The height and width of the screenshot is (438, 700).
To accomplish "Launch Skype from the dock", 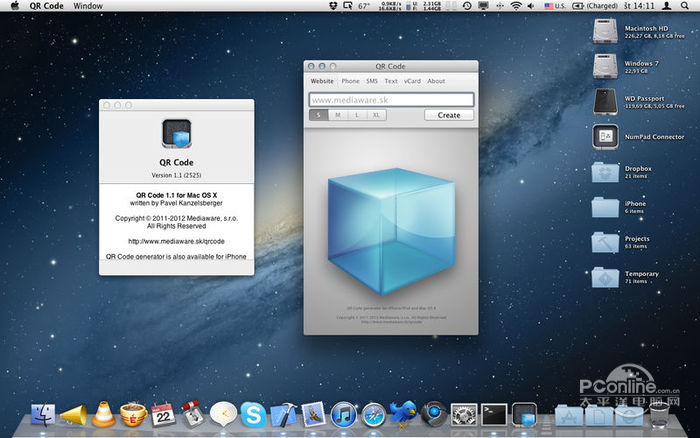I will click(254, 414).
